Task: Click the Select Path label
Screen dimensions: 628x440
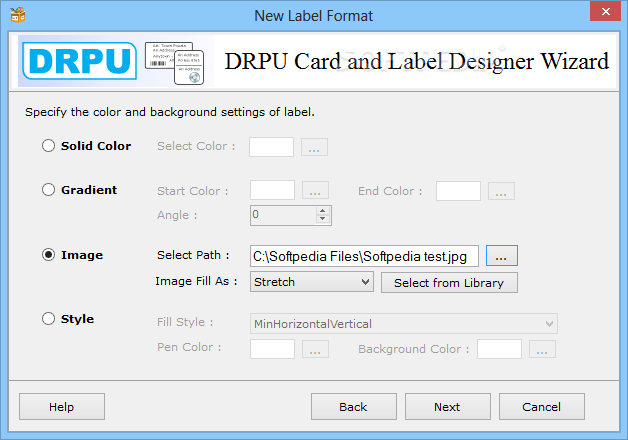Action: tap(193, 255)
